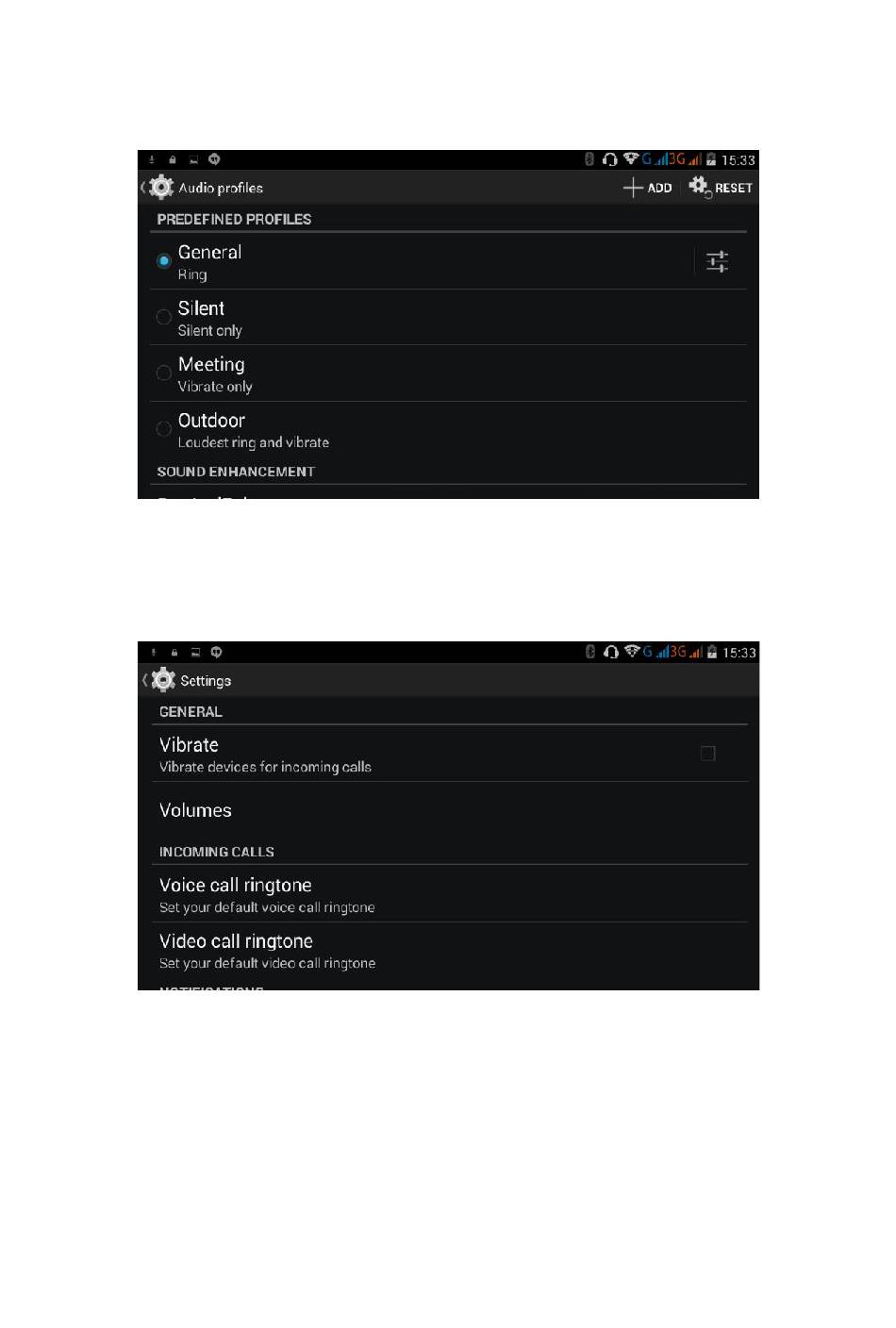
Task: Open the Volumes setting
Action: pyautogui.click(x=449, y=810)
